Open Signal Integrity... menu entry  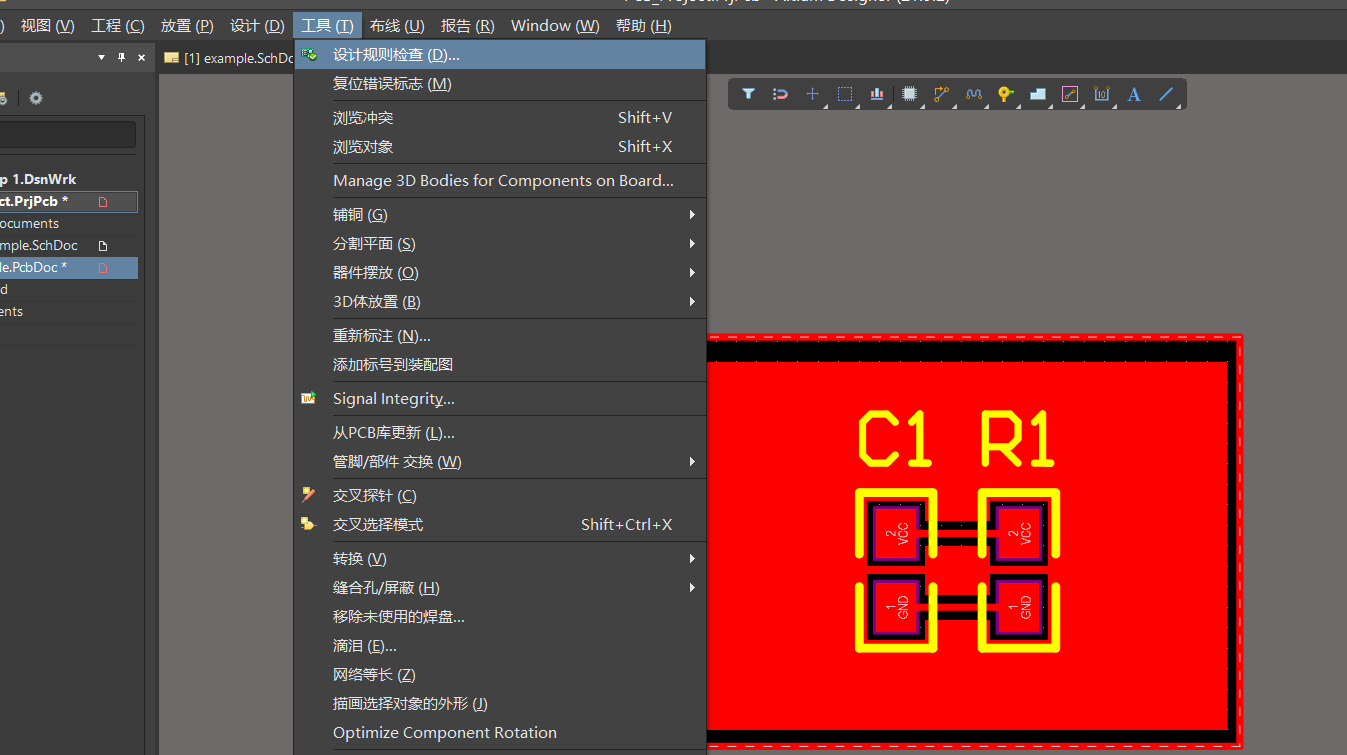point(500,399)
